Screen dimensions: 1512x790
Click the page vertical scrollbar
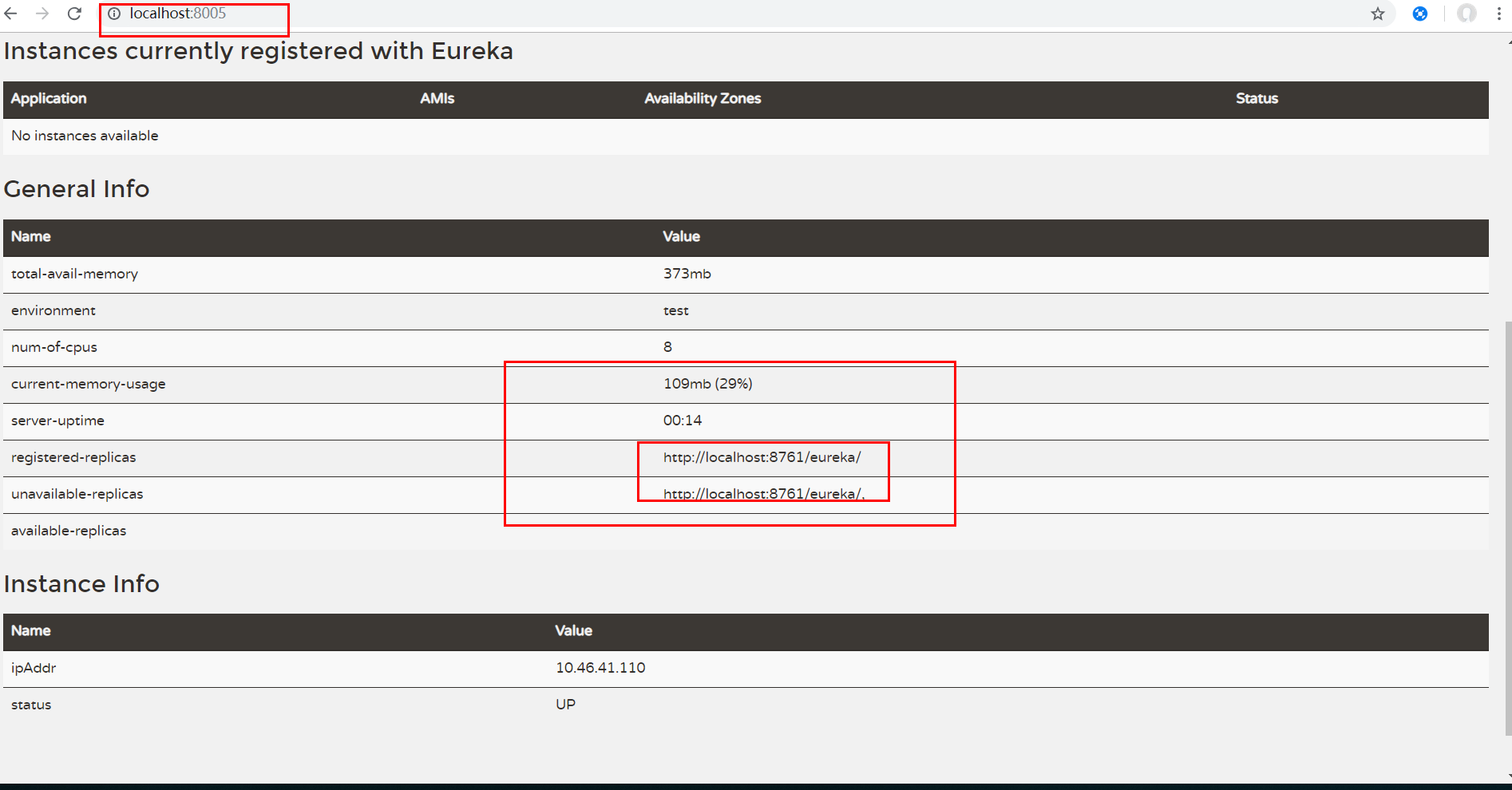coord(1507,527)
